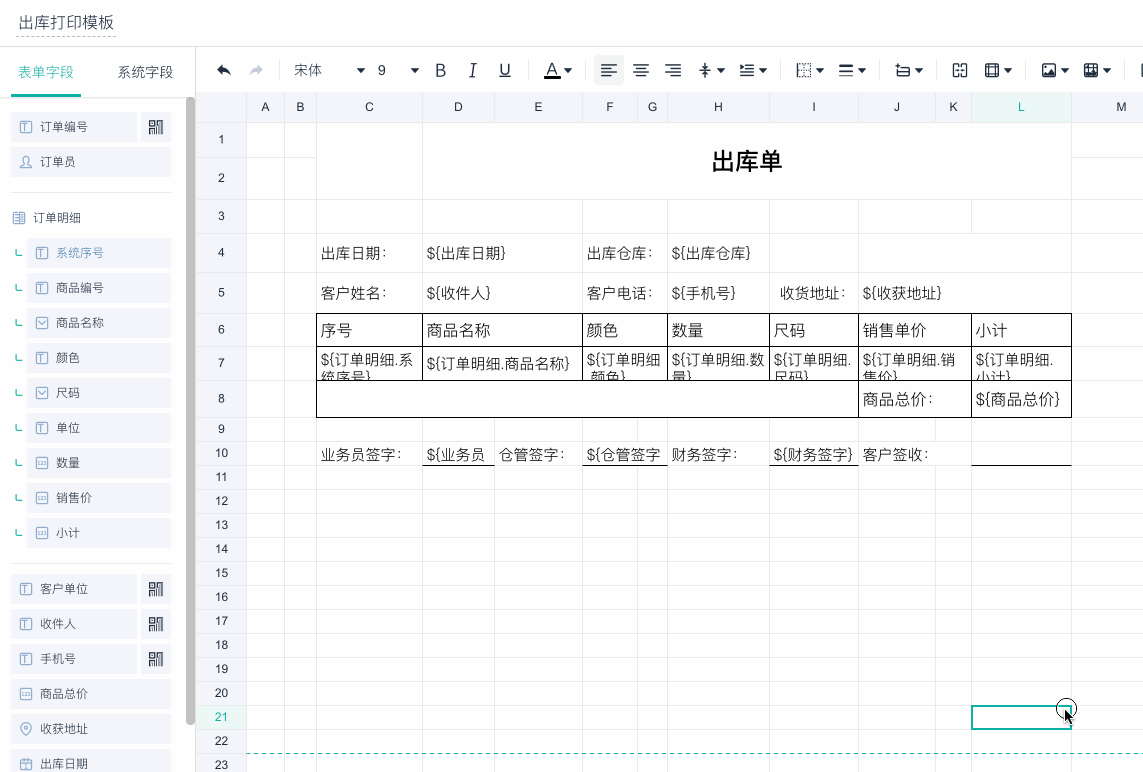The height and width of the screenshot is (772, 1143).
Task: Select the align left icon
Action: tap(608, 70)
